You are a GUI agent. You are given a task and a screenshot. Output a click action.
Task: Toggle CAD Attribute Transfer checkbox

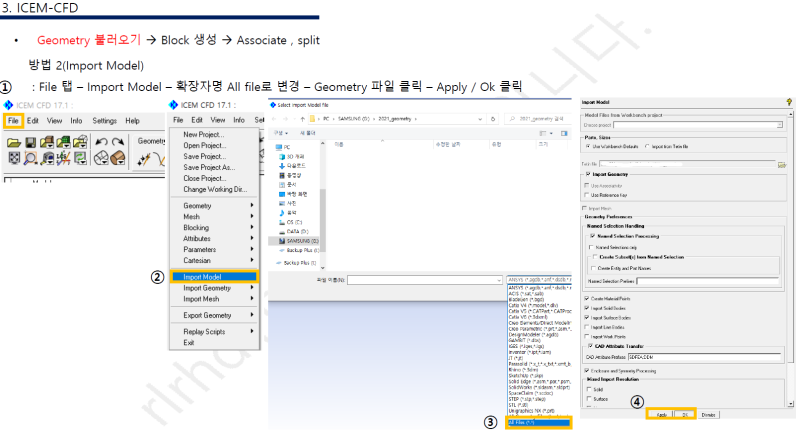tap(591, 346)
